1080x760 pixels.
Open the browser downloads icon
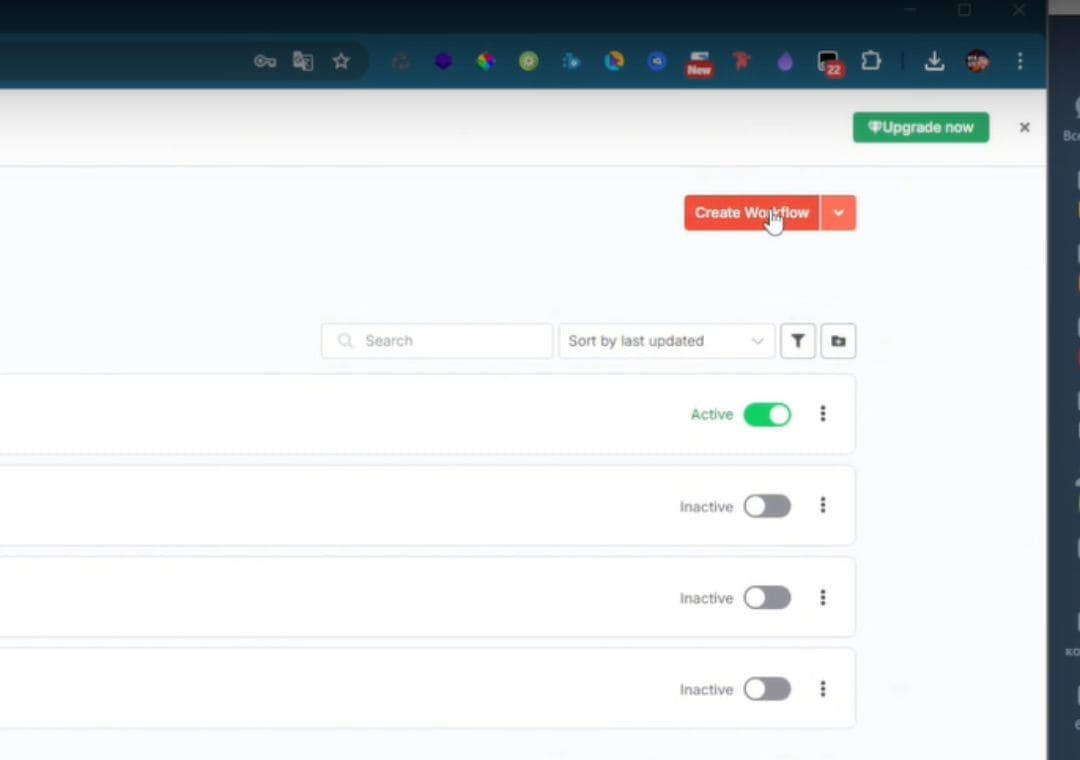coord(934,61)
